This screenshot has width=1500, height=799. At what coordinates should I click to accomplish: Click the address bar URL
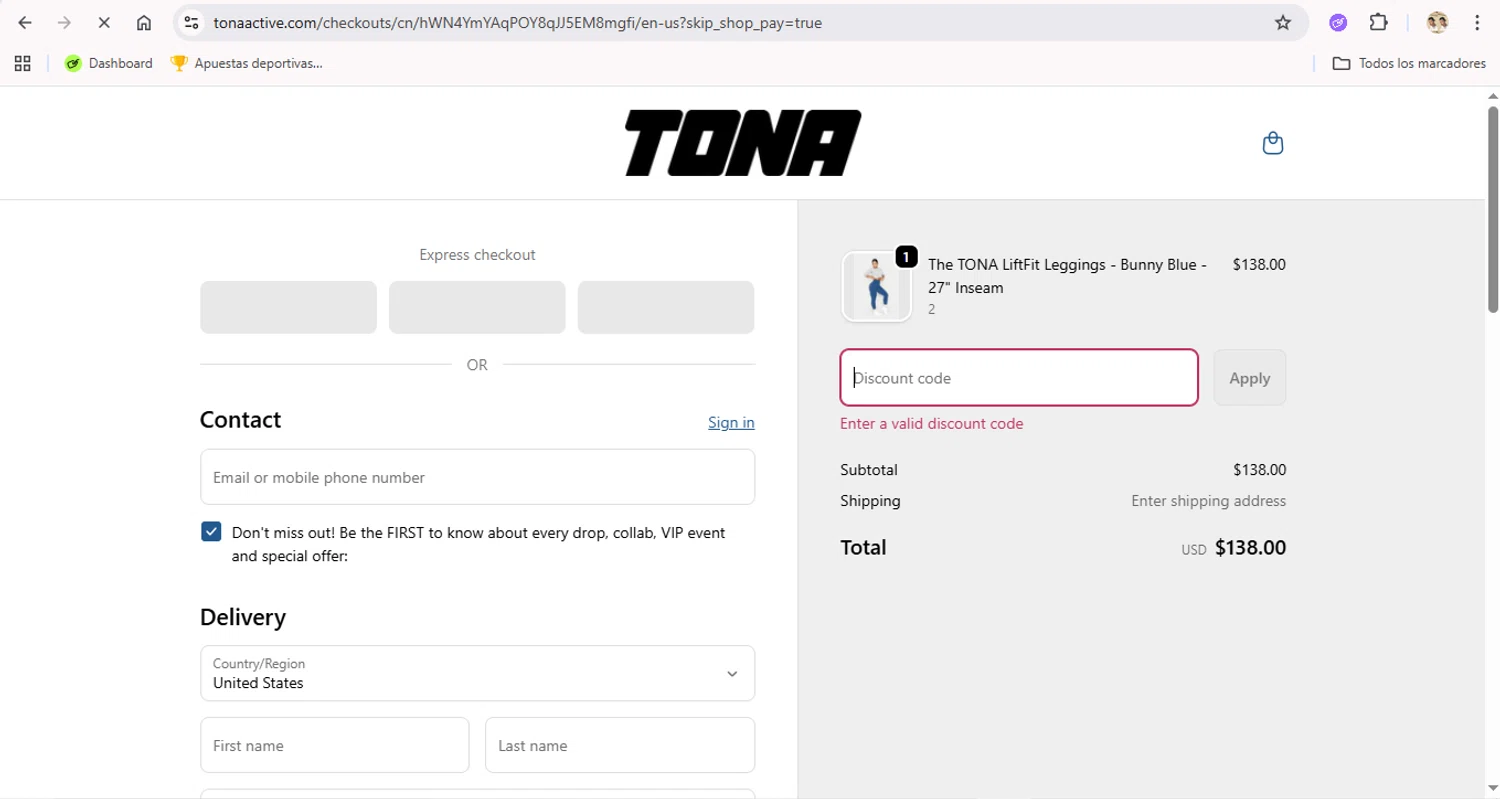(518, 23)
